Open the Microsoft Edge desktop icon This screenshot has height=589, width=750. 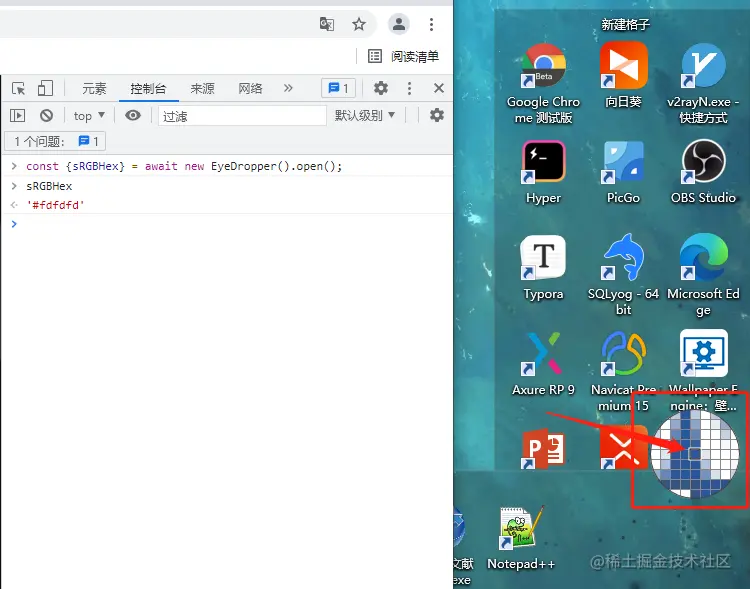coord(703,275)
